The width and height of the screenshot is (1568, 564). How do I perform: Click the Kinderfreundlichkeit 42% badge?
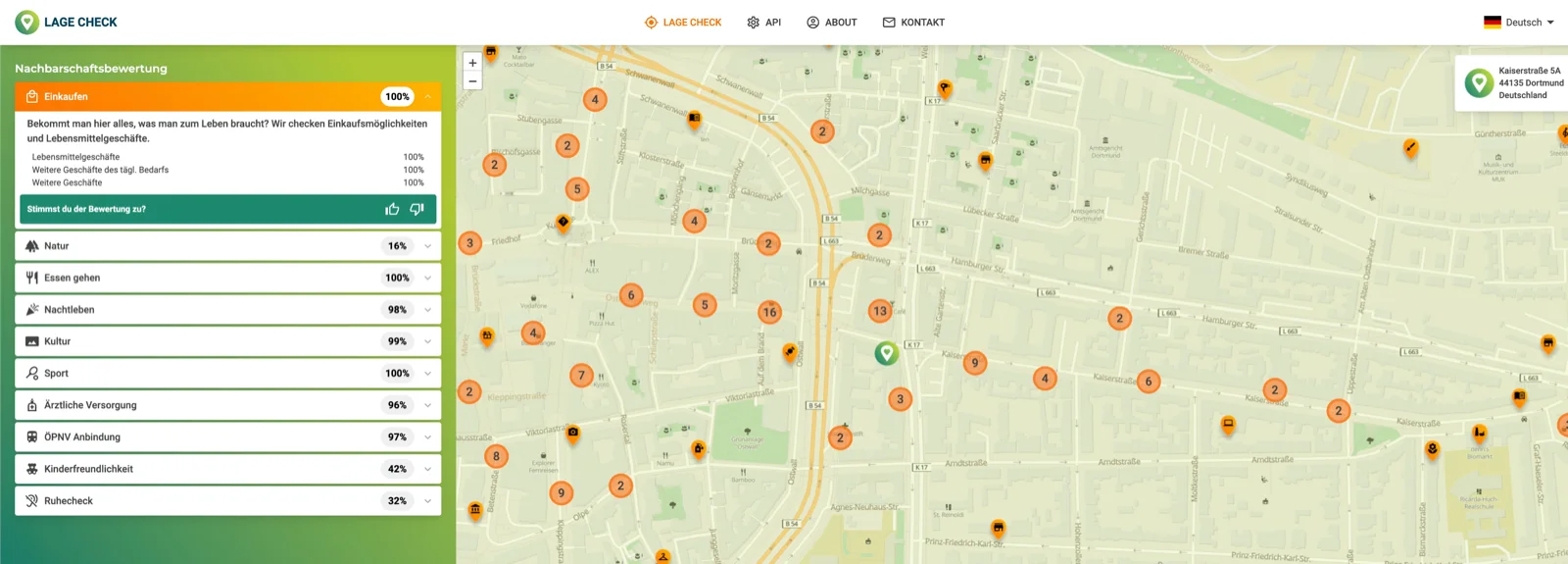pyautogui.click(x=397, y=469)
